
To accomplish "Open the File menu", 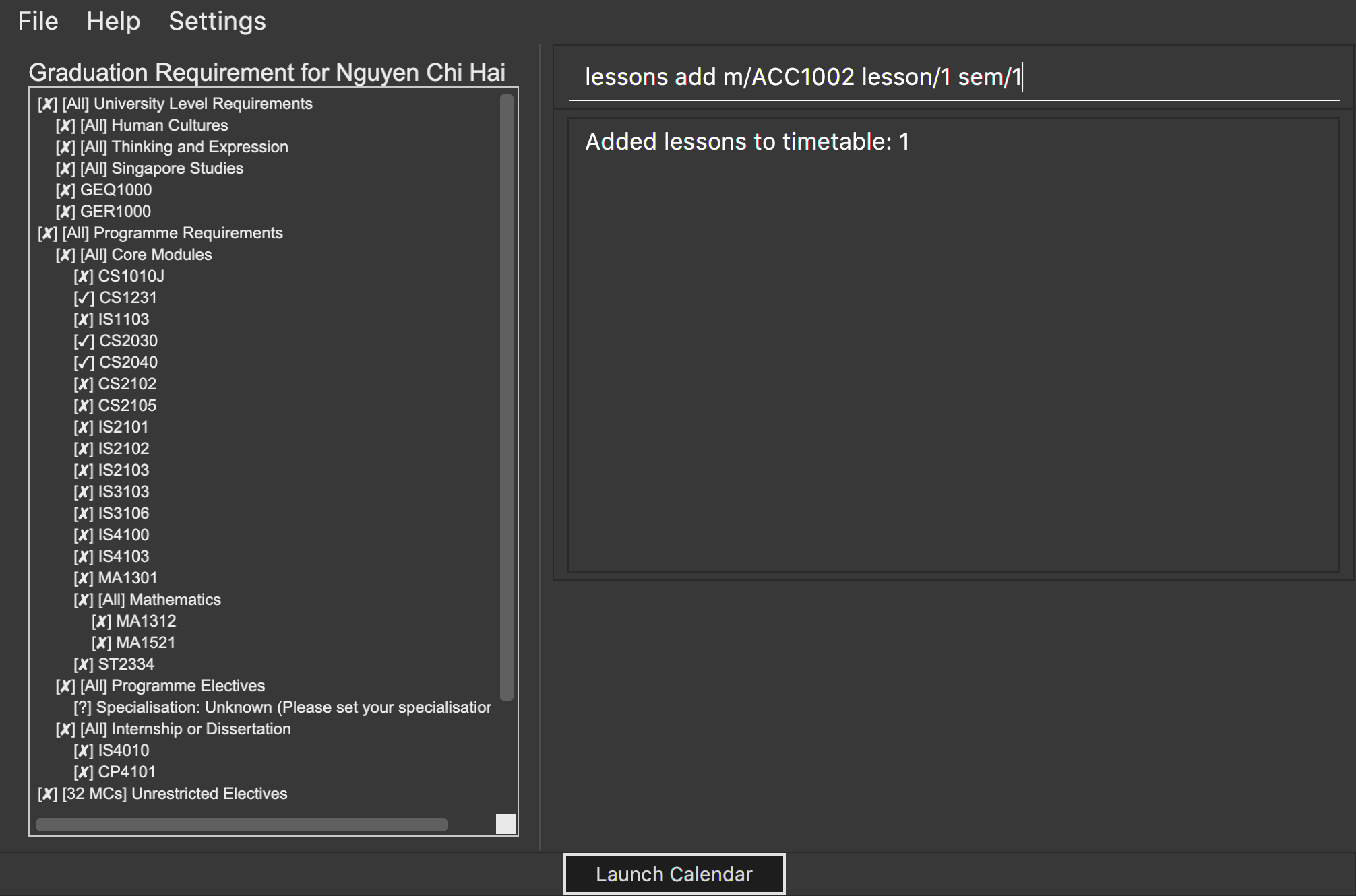I will pyautogui.click(x=38, y=22).
